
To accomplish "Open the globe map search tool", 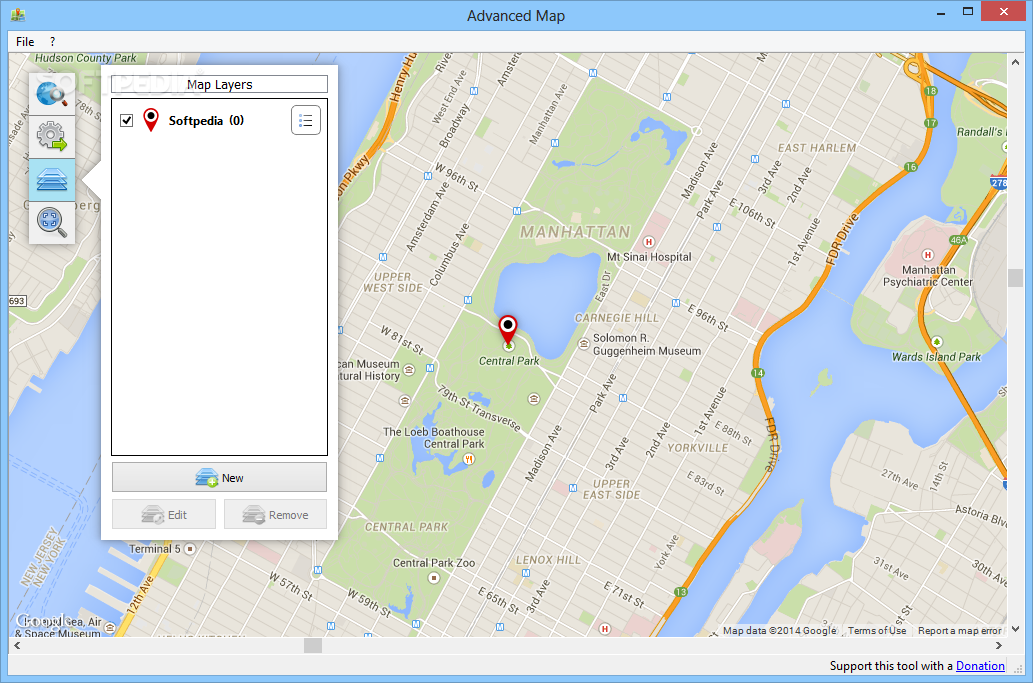I will tap(51, 94).
